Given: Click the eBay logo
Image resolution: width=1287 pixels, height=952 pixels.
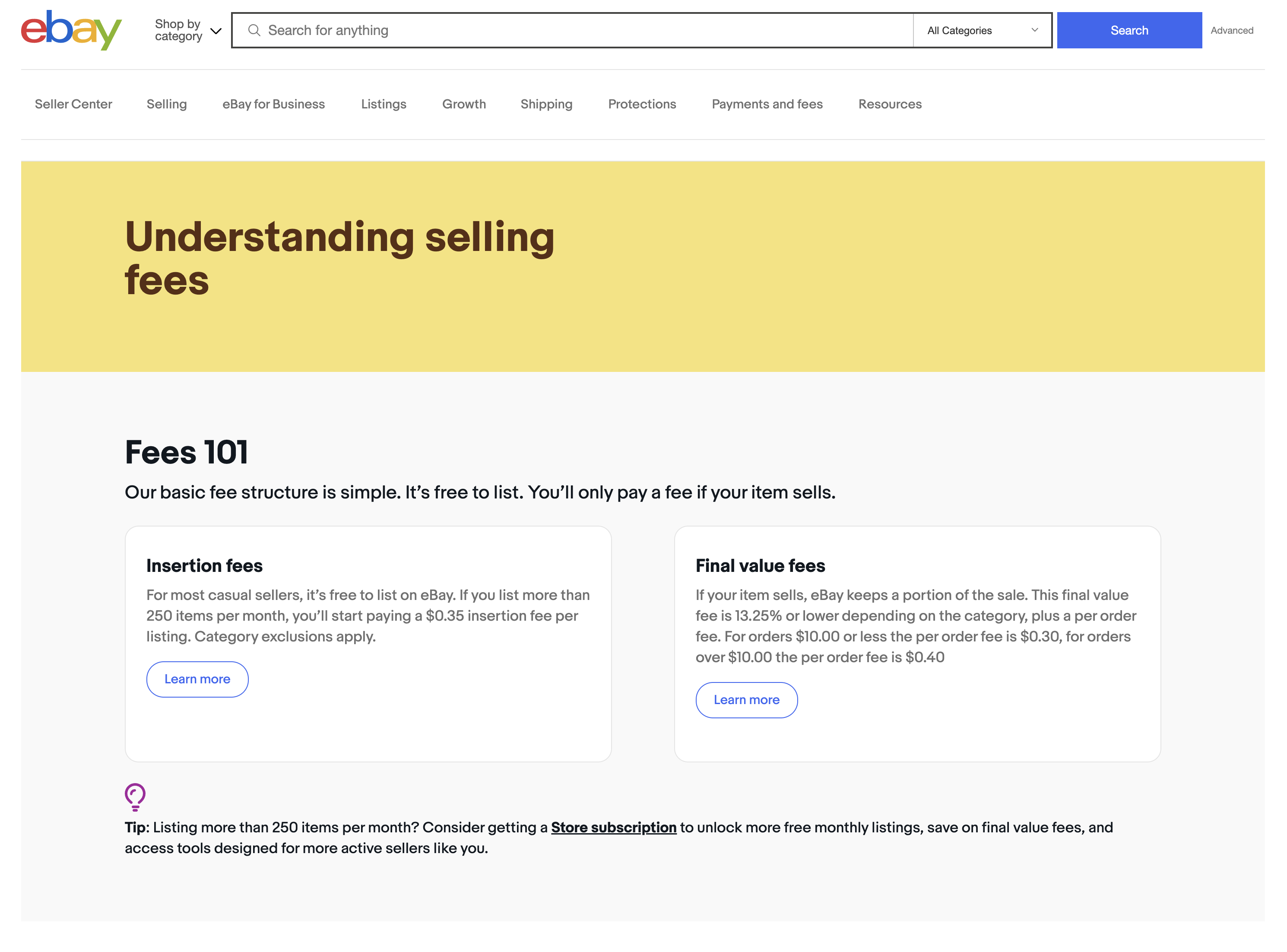Looking at the screenshot, I should (71, 30).
